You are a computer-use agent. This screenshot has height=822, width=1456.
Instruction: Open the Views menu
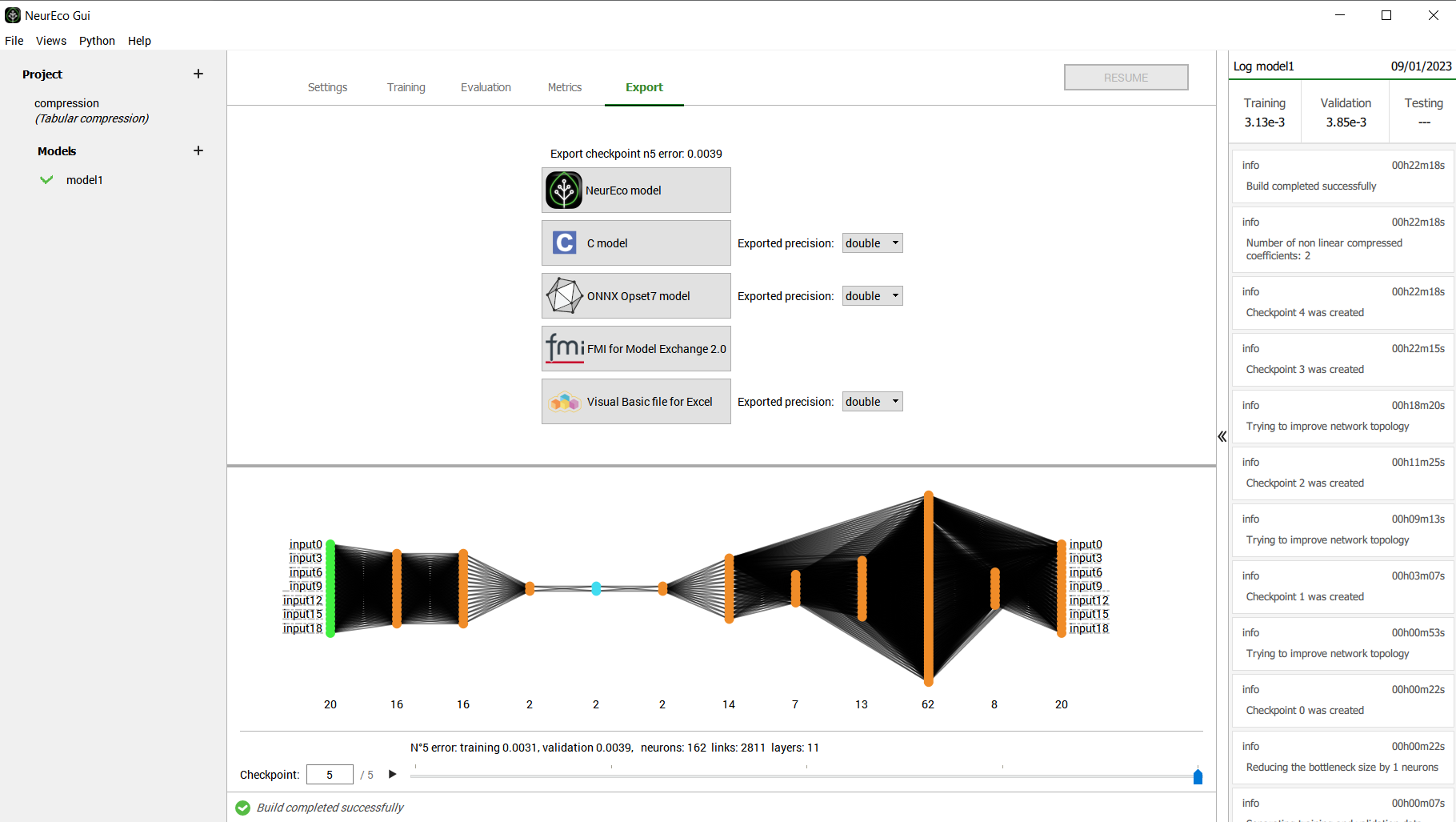[51, 41]
